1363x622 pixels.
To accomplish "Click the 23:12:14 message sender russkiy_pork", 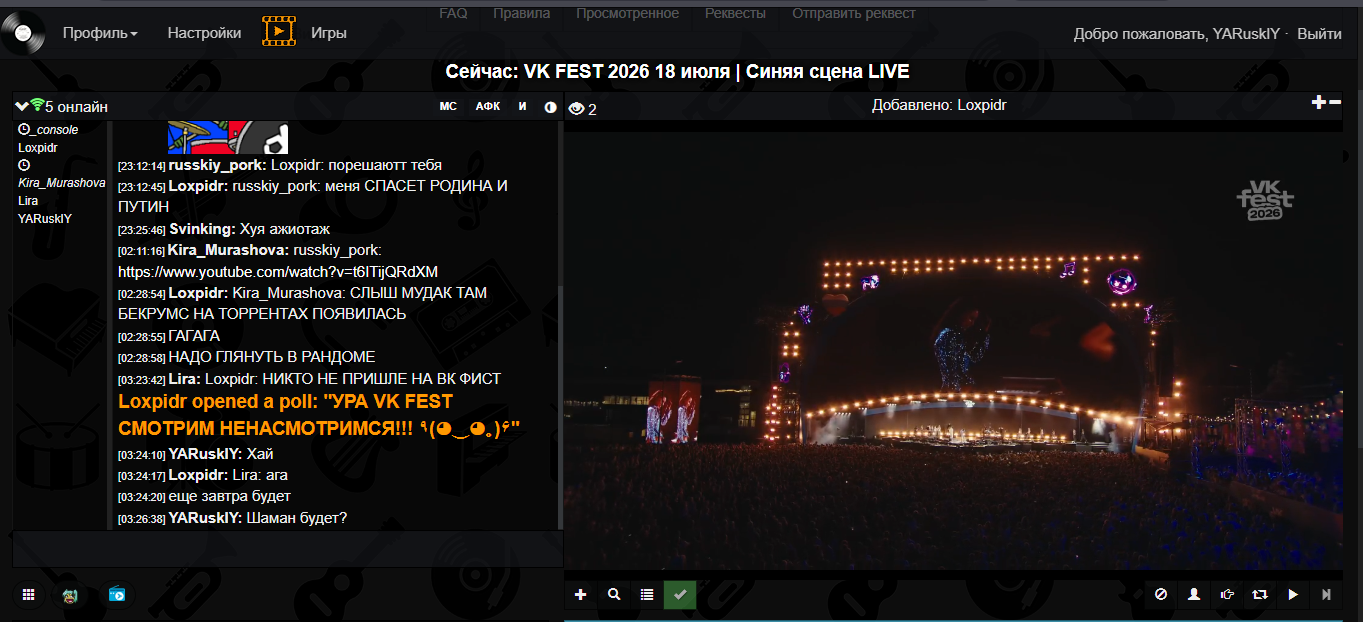I will [x=217, y=165].
